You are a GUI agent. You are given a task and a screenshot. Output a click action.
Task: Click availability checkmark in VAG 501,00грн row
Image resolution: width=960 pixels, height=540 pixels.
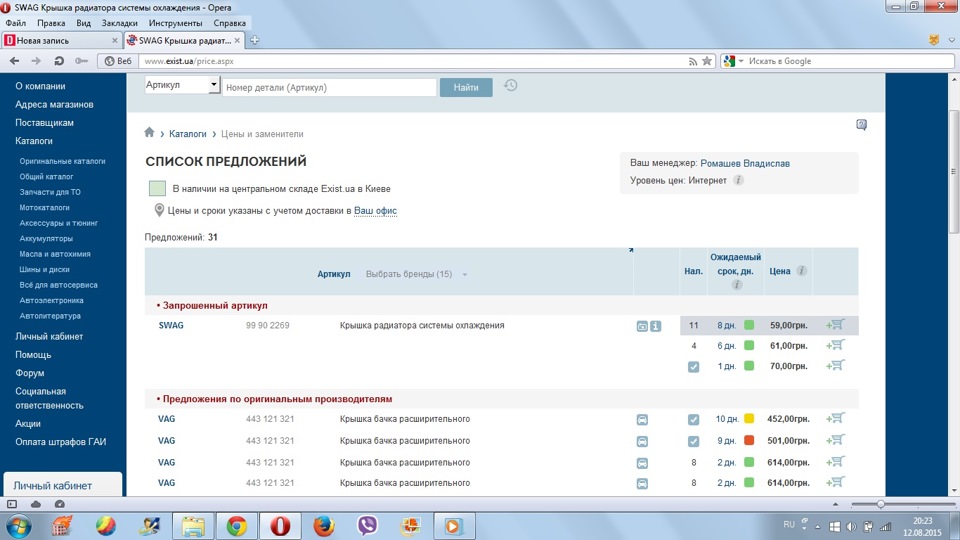click(x=693, y=441)
